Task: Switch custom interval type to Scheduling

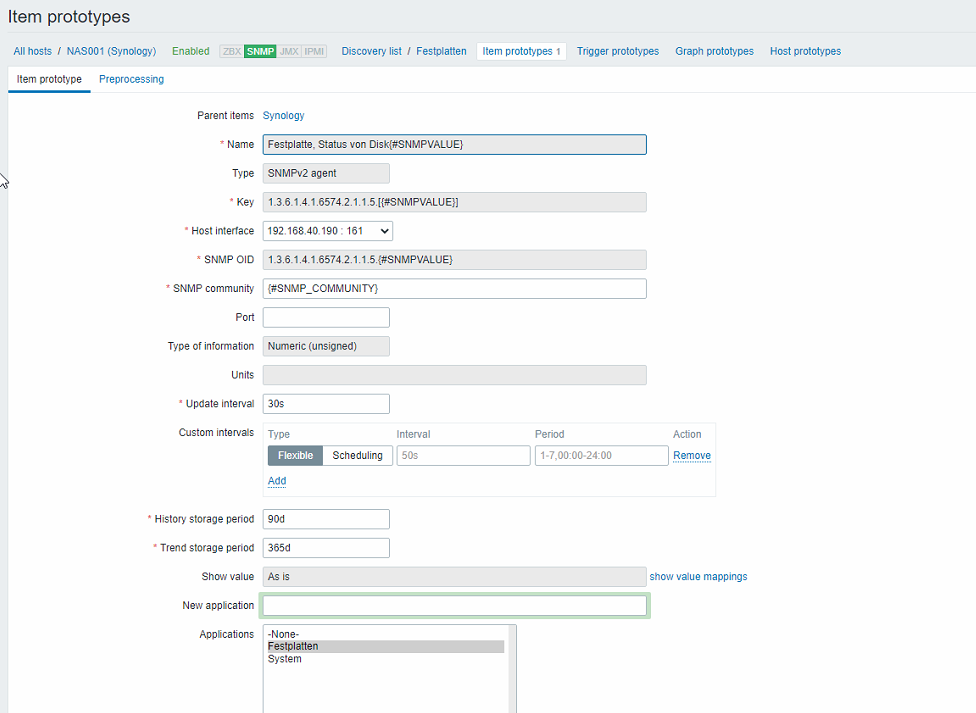Action: coord(357,456)
